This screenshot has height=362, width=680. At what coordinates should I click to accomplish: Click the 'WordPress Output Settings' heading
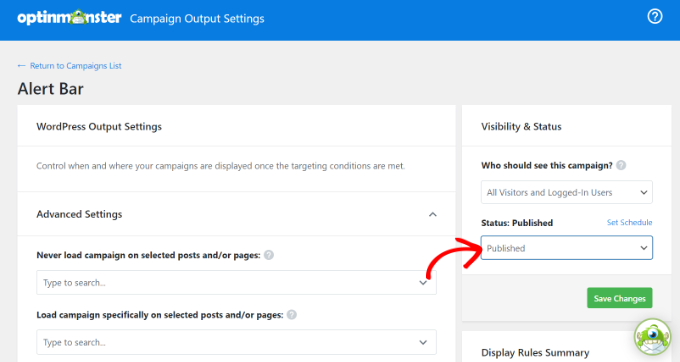pyautogui.click(x=99, y=127)
